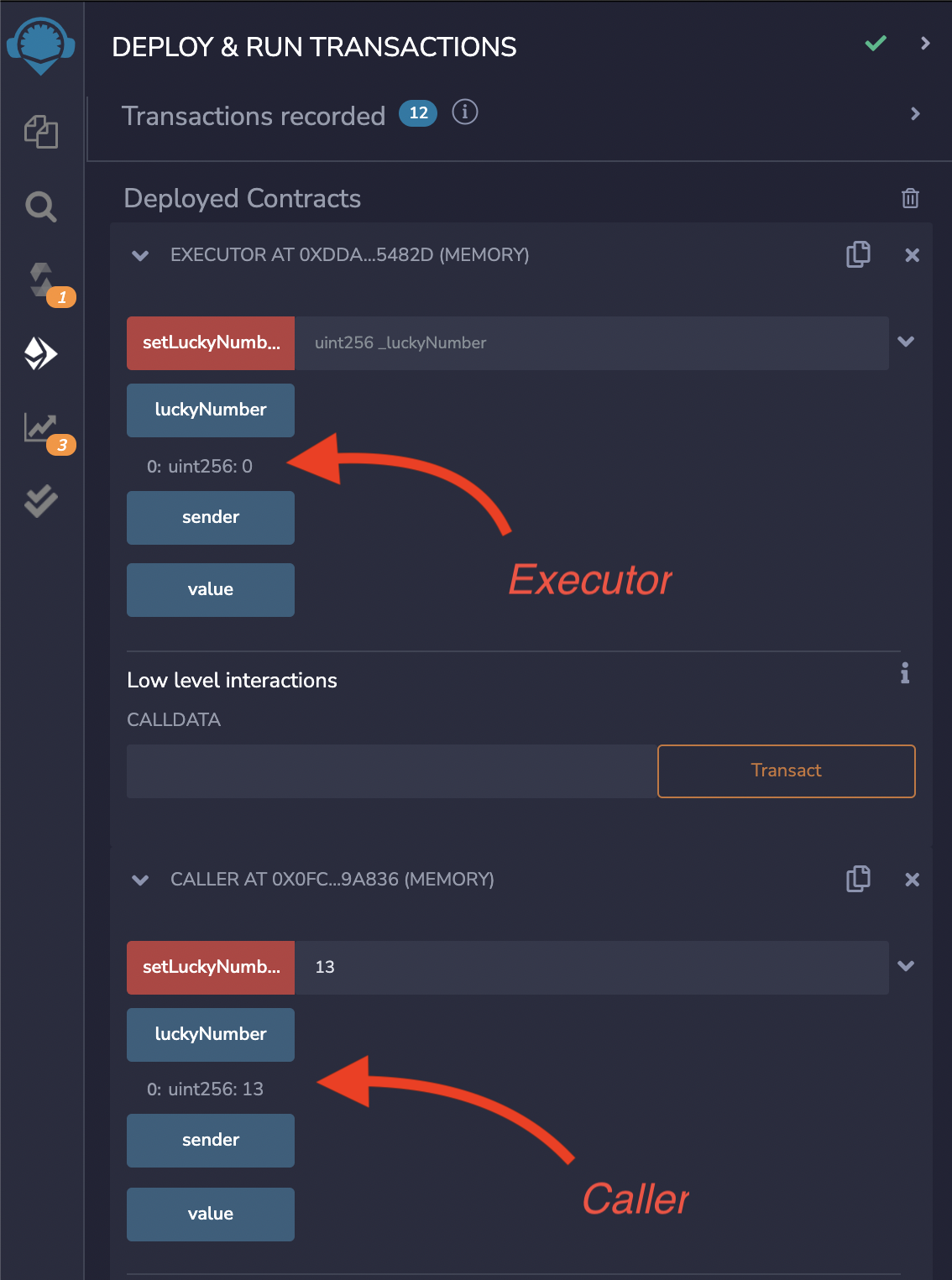Open the Static Analysis panel
The image size is (952, 1280).
(40, 428)
